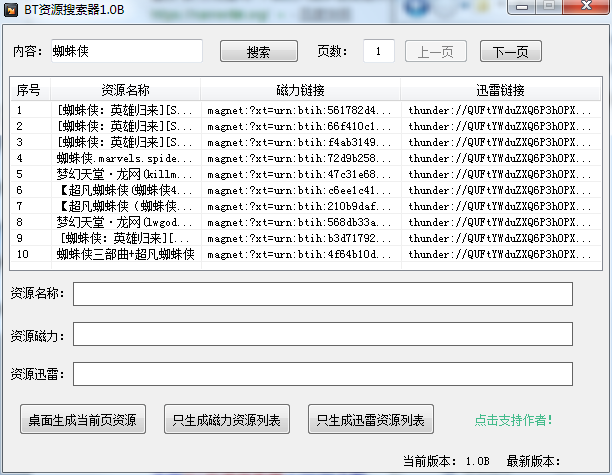This screenshot has height=475, width=612.
Task: Select magnet link ending f4ab3149
Action: pyautogui.click(x=299, y=142)
